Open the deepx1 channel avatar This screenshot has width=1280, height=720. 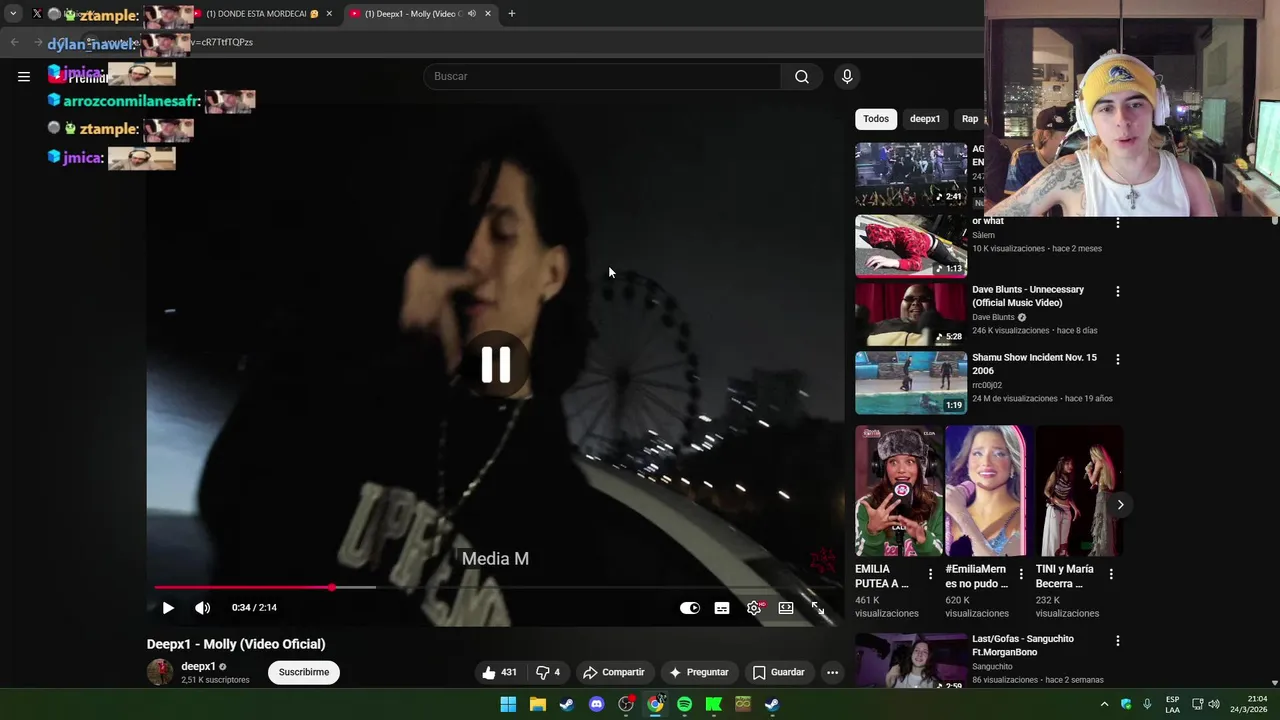160,672
